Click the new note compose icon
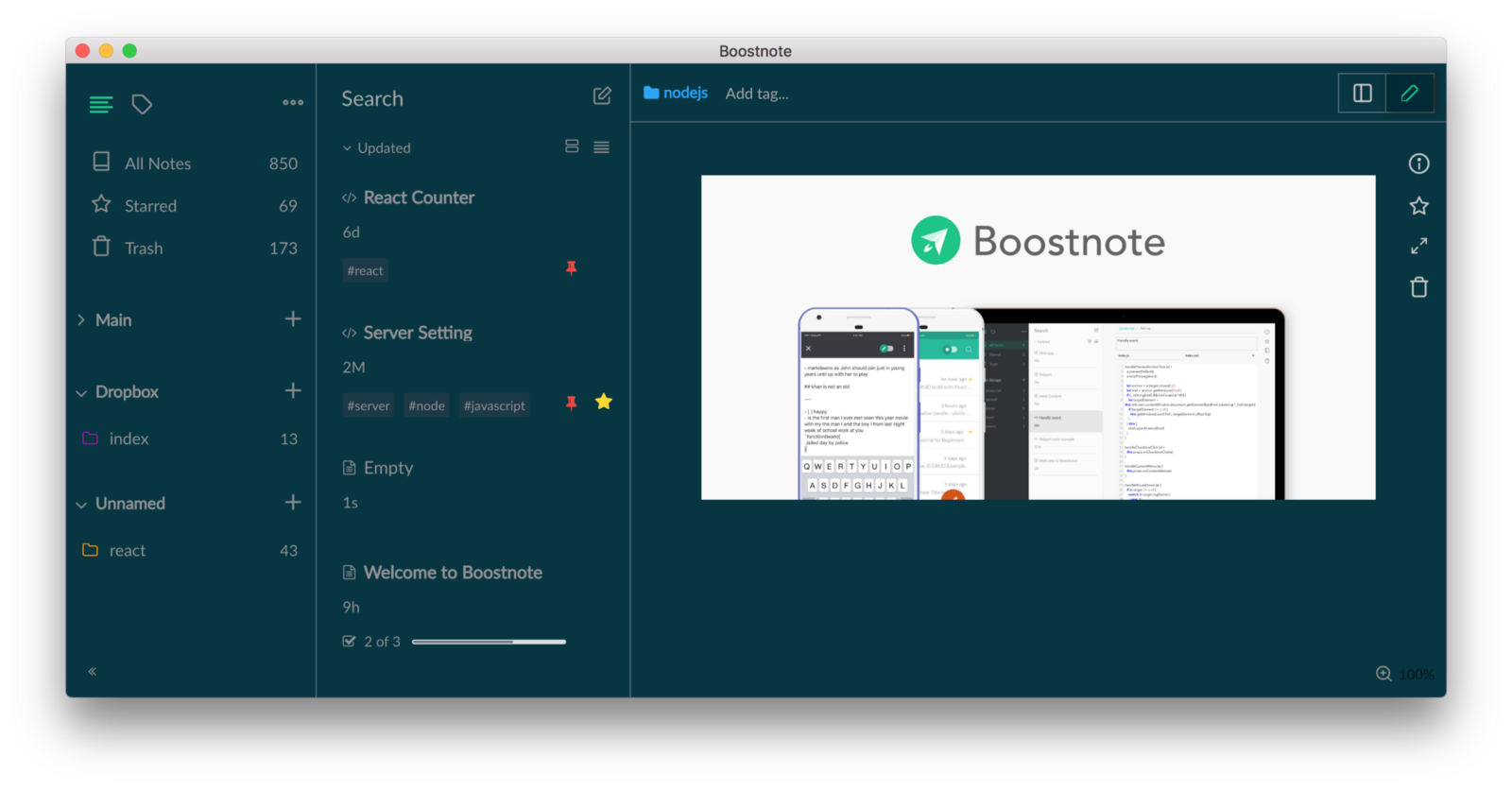 [x=602, y=96]
